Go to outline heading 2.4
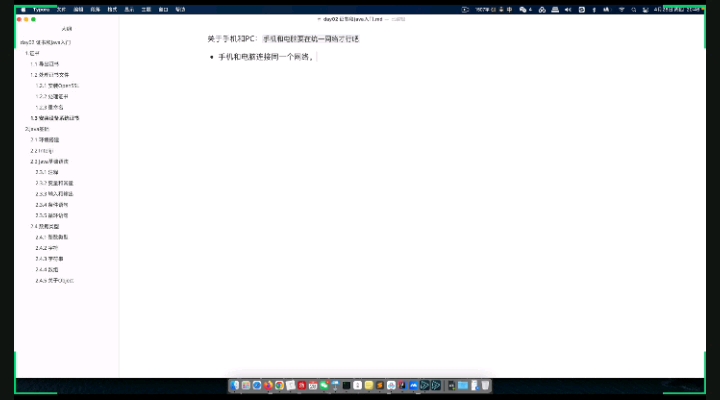720x400 pixels. [x=44, y=226]
